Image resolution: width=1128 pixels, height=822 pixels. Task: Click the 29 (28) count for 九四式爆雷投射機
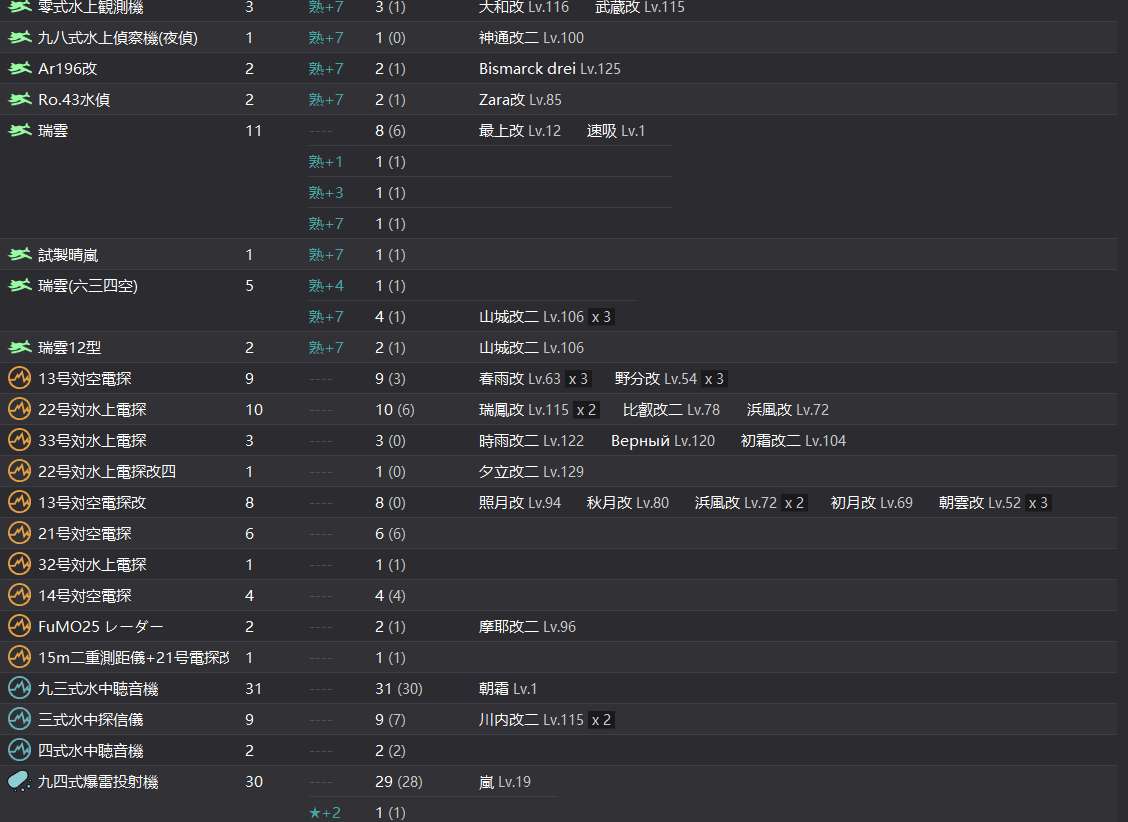tap(399, 781)
